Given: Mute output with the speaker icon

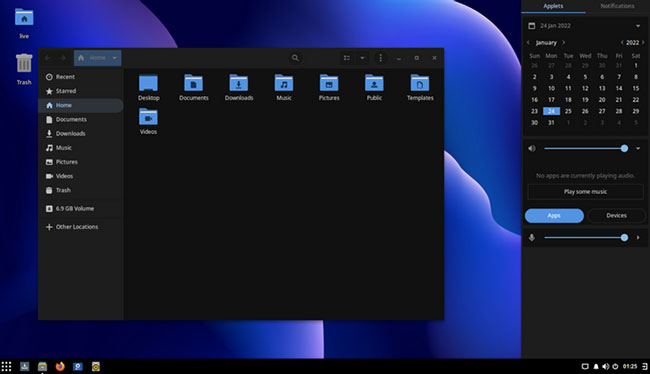Looking at the screenshot, I should (x=532, y=148).
